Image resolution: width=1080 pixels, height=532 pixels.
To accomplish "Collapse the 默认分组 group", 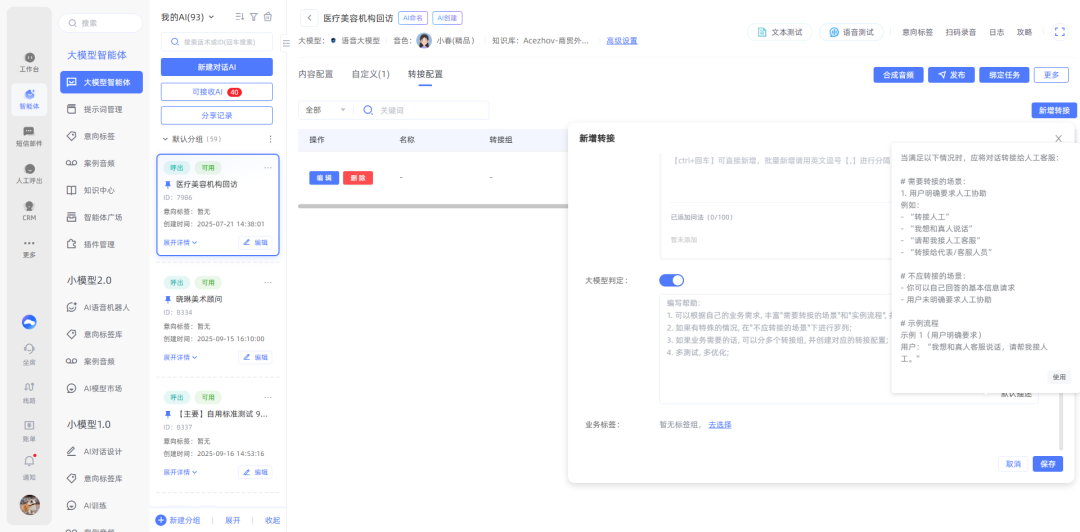I will (x=166, y=139).
